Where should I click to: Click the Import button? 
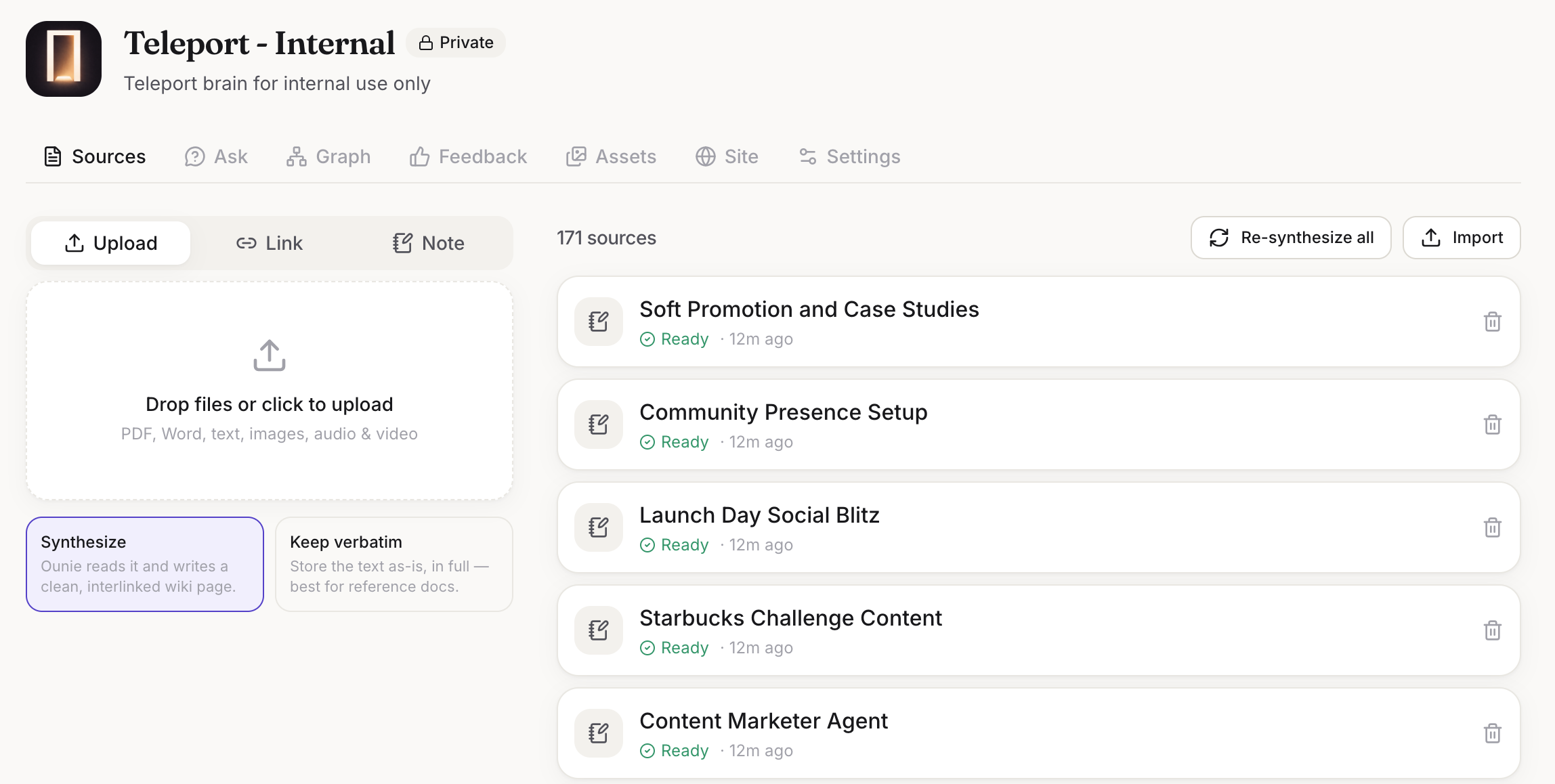point(1462,238)
